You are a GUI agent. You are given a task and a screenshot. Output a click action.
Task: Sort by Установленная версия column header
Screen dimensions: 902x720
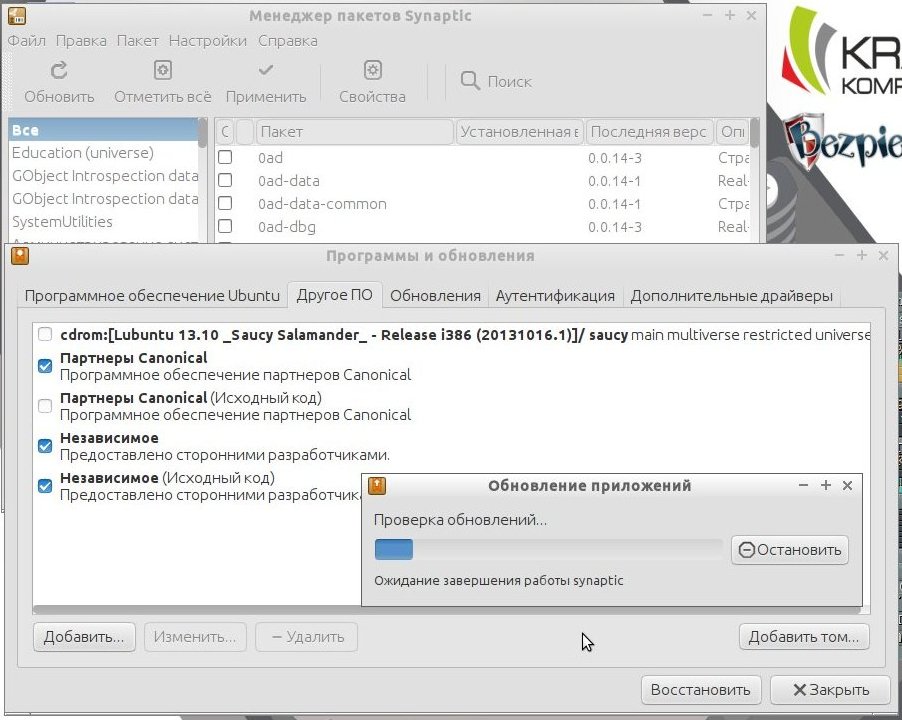click(x=519, y=132)
